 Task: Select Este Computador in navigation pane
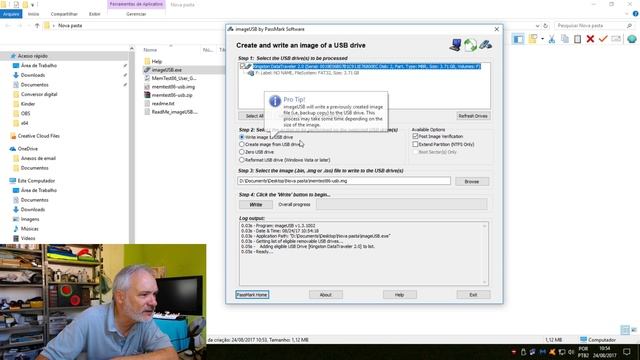coord(36,181)
